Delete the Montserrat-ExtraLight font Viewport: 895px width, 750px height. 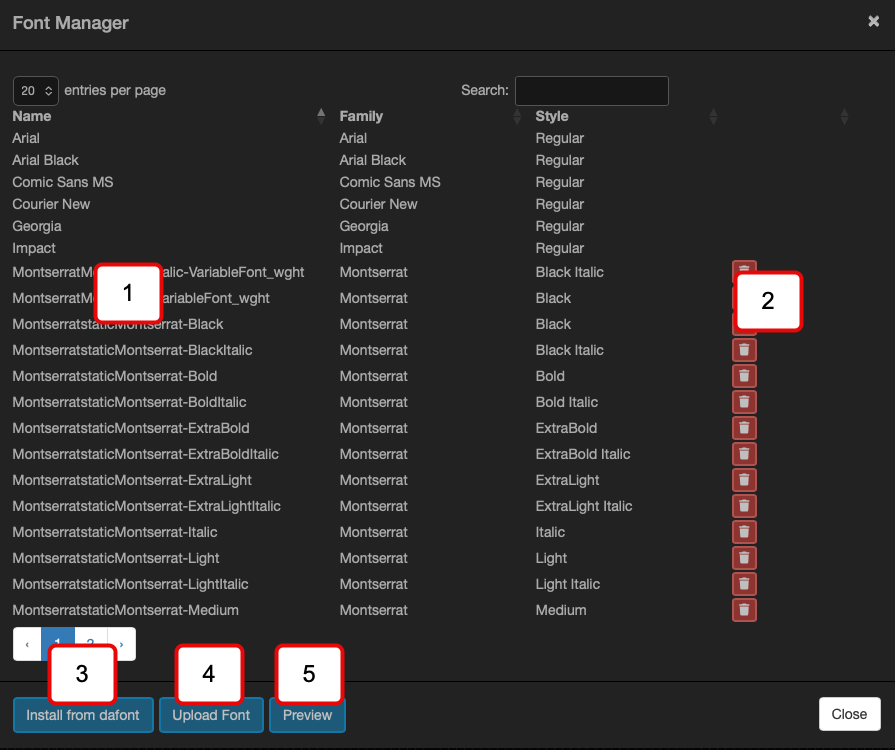[x=744, y=480]
